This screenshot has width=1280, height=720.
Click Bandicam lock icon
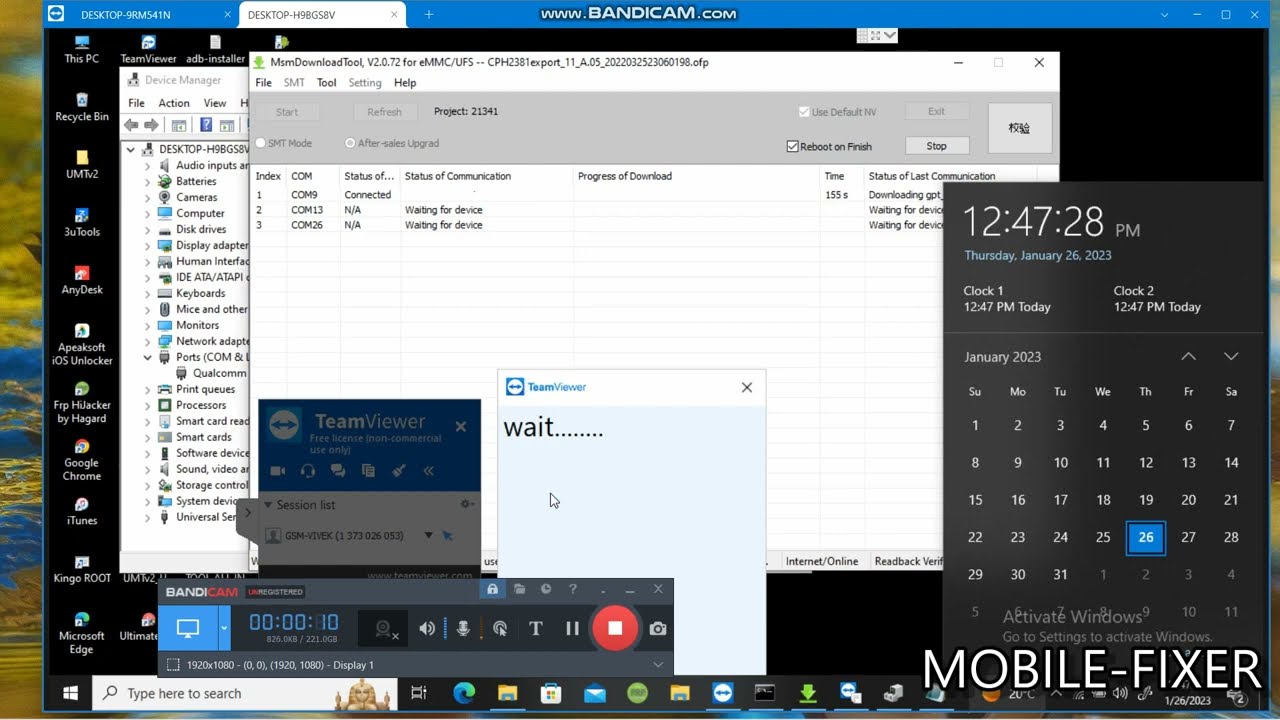coord(492,590)
